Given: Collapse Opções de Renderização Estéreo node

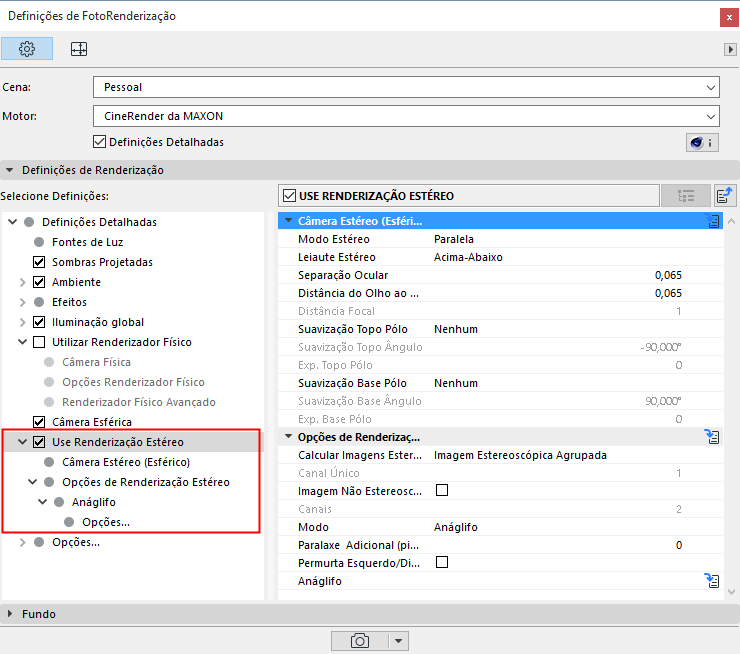Looking at the screenshot, I should point(32,482).
